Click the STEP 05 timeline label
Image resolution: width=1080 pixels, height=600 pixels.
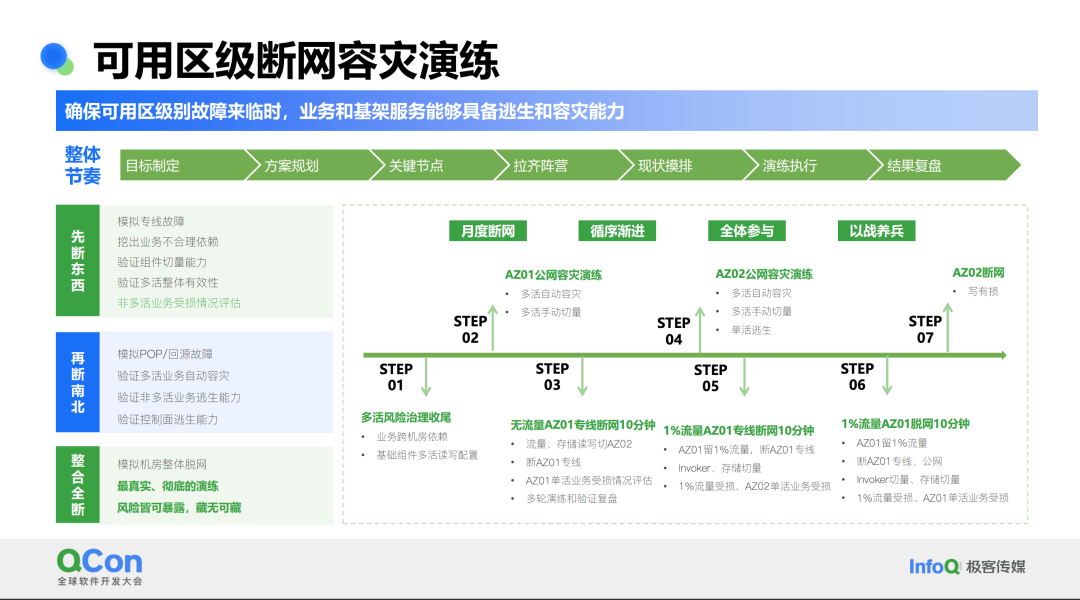[711, 378]
